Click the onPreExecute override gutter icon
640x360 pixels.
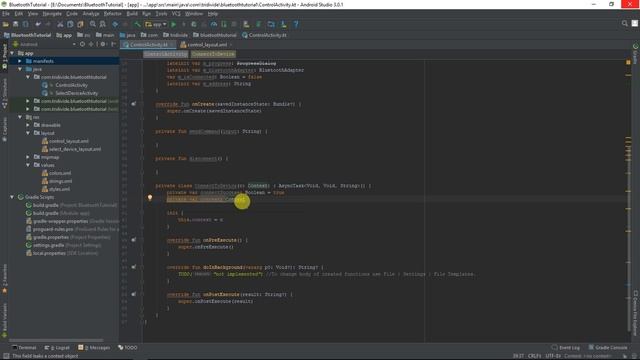point(133,240)
